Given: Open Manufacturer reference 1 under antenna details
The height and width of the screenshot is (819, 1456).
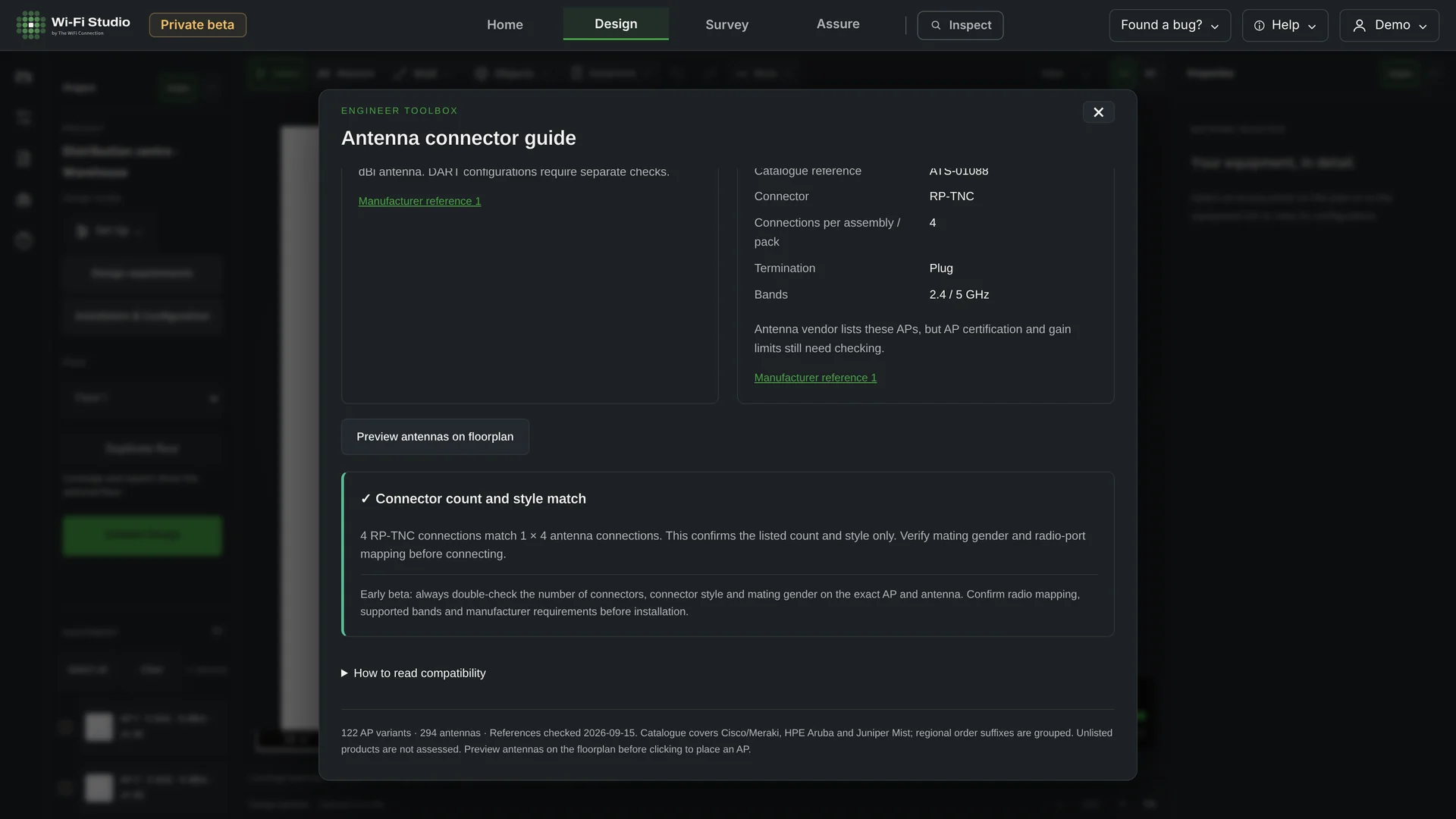Looking at the screenshot, I should coord(815,378).
